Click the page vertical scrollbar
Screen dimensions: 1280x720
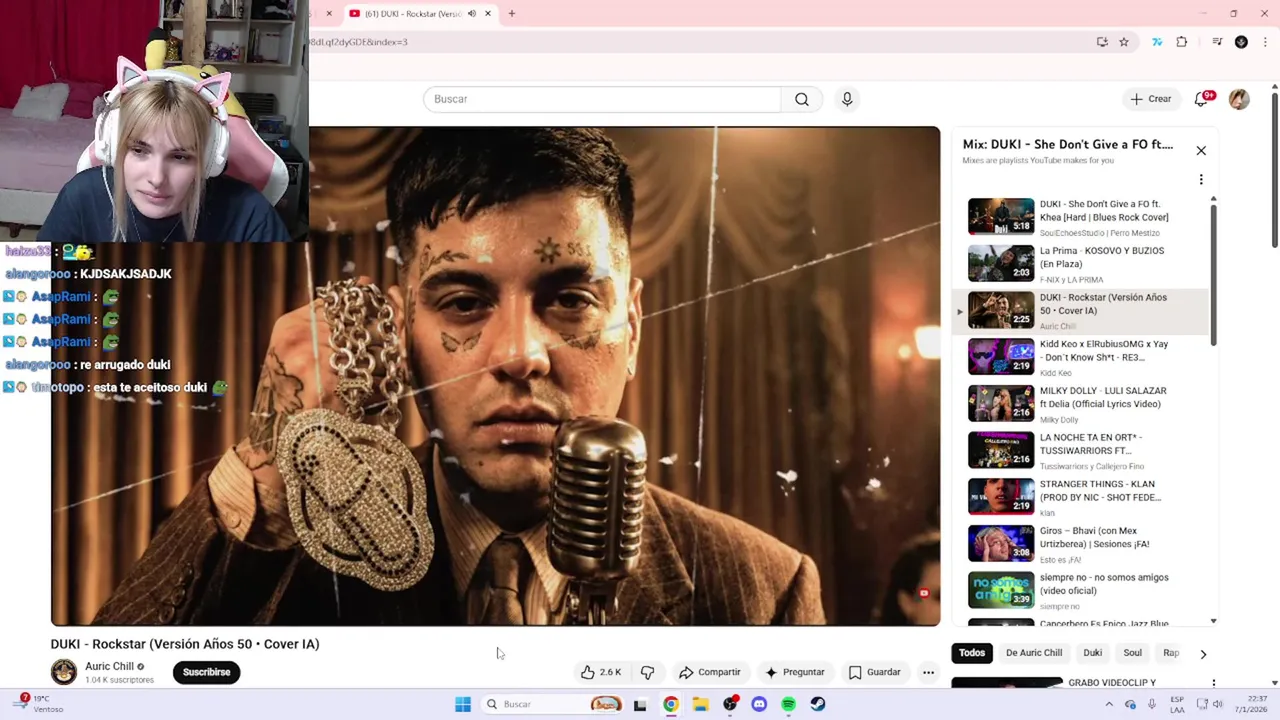(x=1274, y=170)
